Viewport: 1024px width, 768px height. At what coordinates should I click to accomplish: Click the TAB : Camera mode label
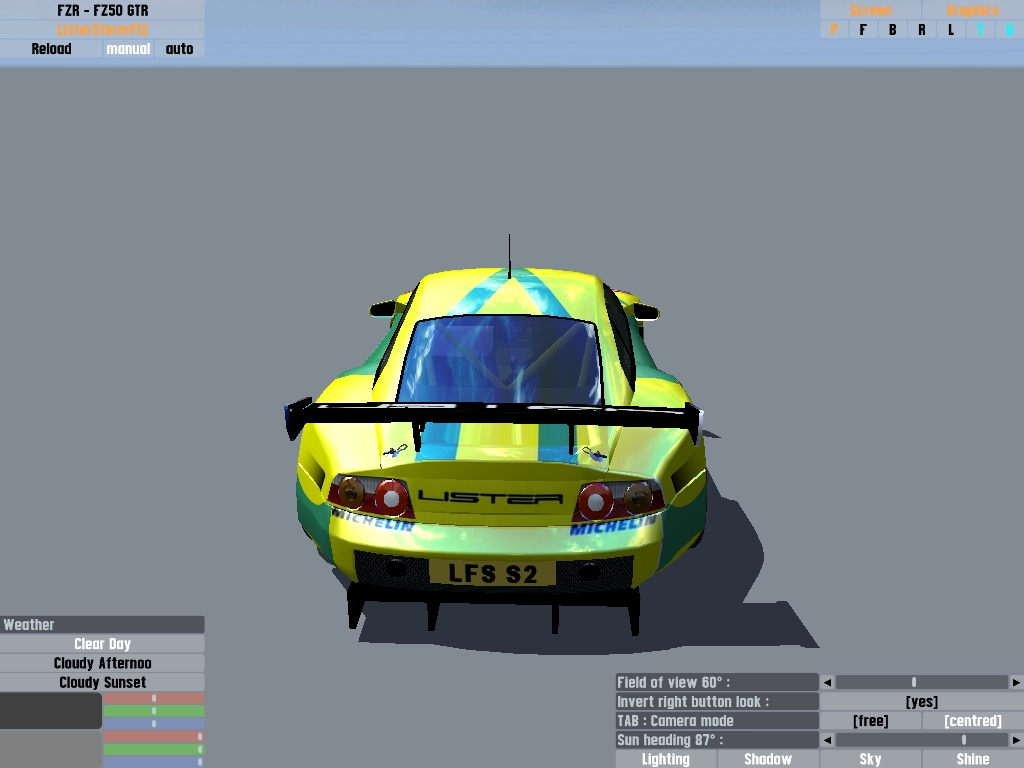pyautogui.click(x=717, y=720)
